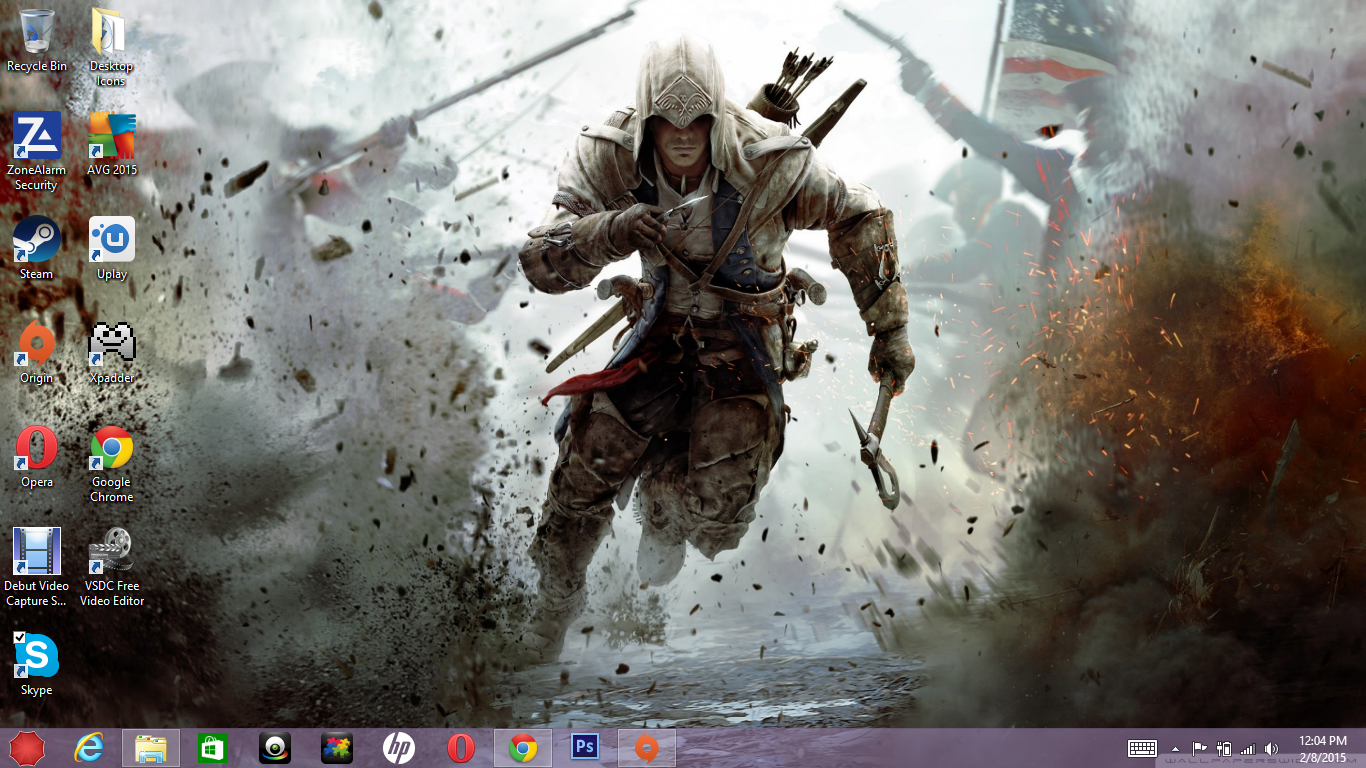Click the Origin desktop shortcut

[37, 345]
